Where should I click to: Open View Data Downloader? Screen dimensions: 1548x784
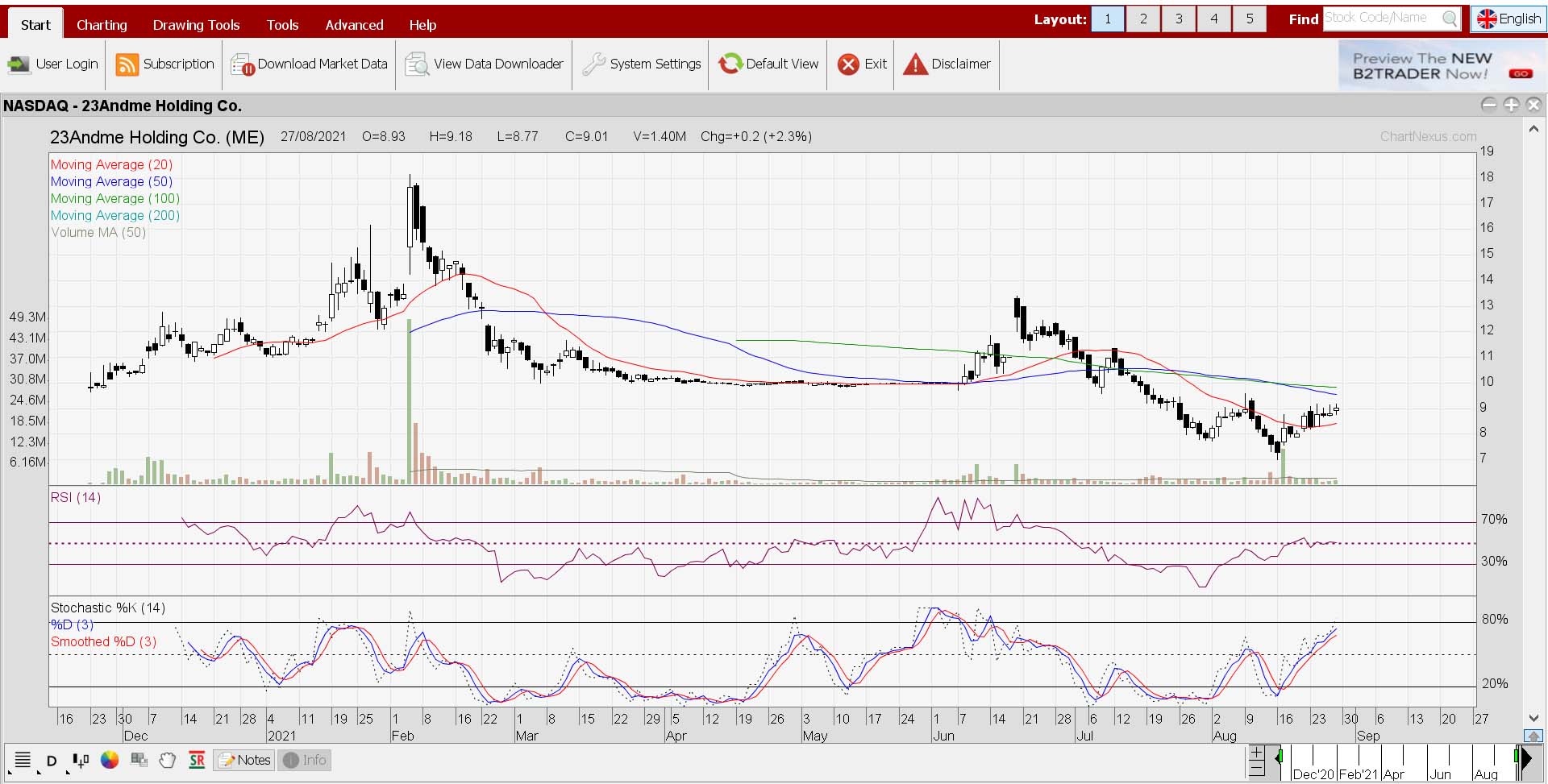click(x=484, y=64)
